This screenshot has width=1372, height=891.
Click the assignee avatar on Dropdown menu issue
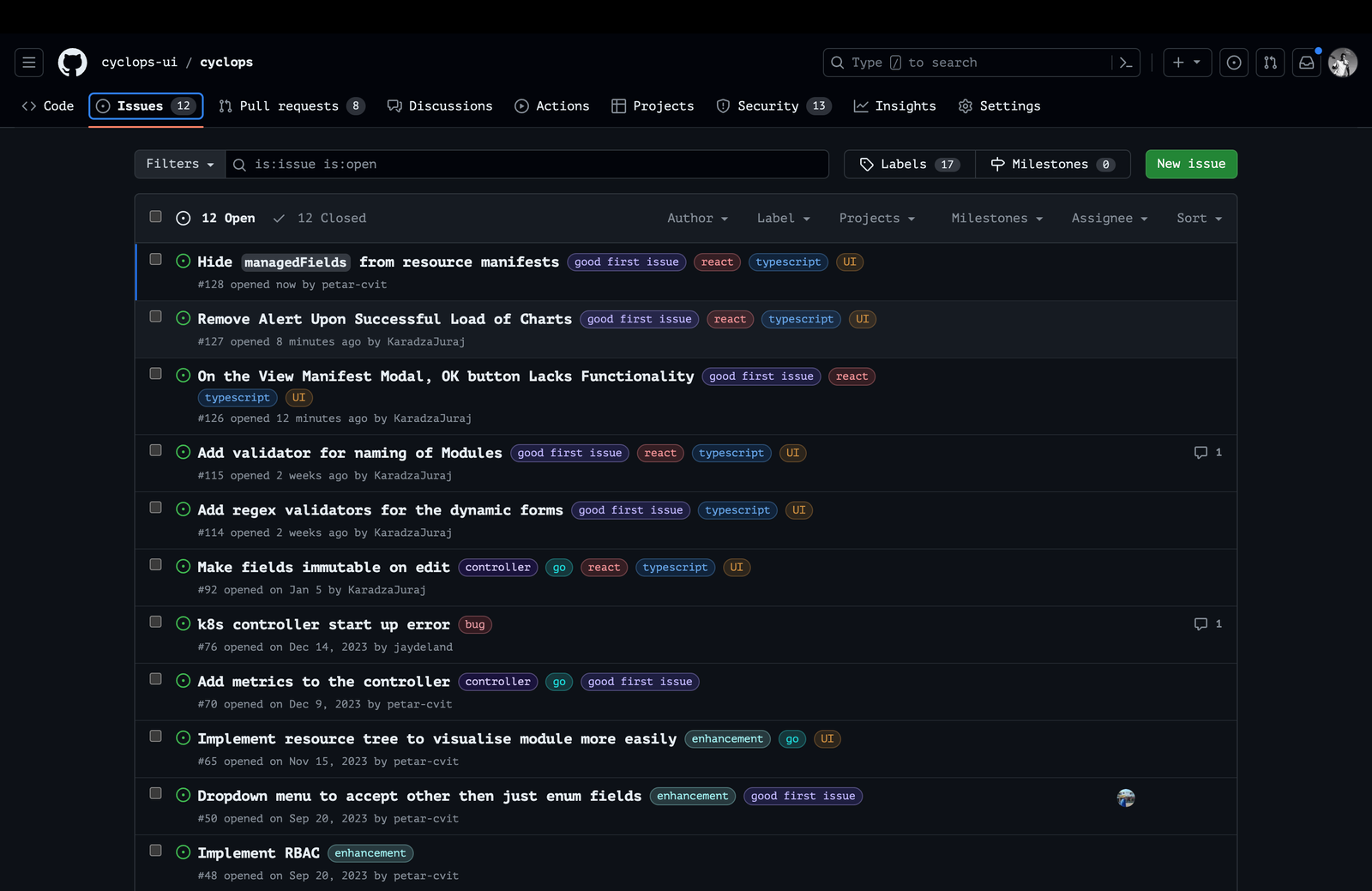coord(1126,798)
